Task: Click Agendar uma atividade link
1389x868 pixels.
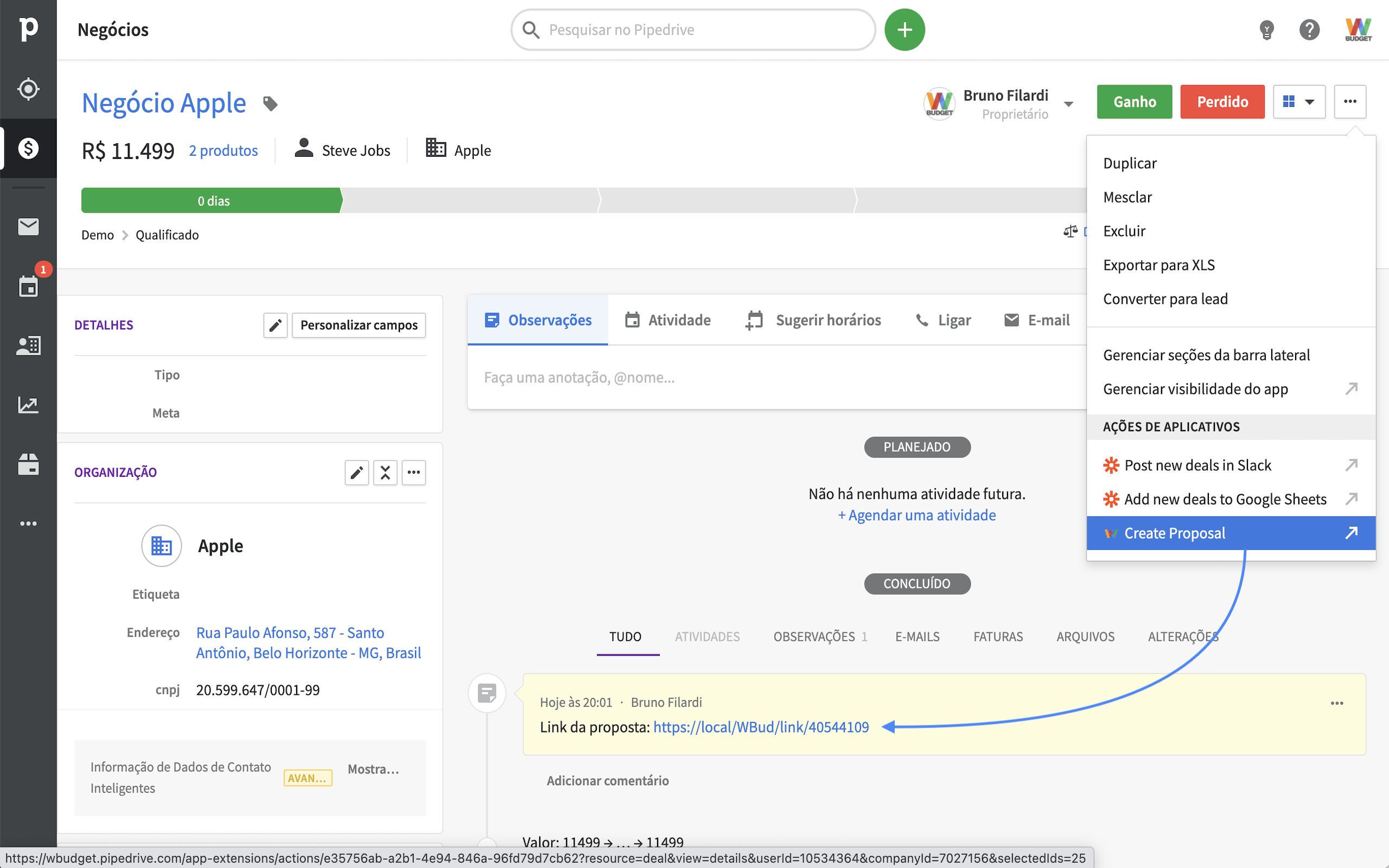Action: click(916, 515)
